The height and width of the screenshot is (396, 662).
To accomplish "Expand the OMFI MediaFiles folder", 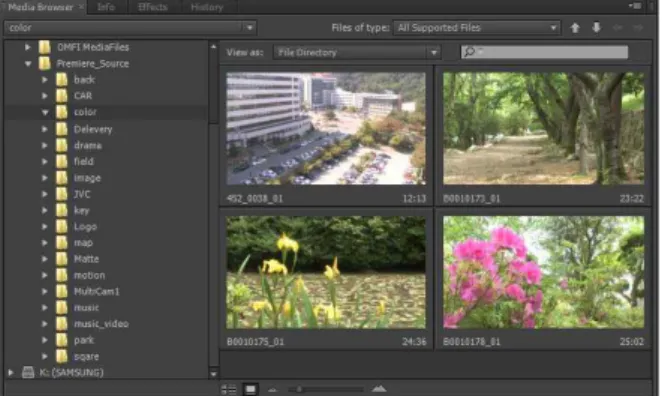I will click(x=28, y=47).
